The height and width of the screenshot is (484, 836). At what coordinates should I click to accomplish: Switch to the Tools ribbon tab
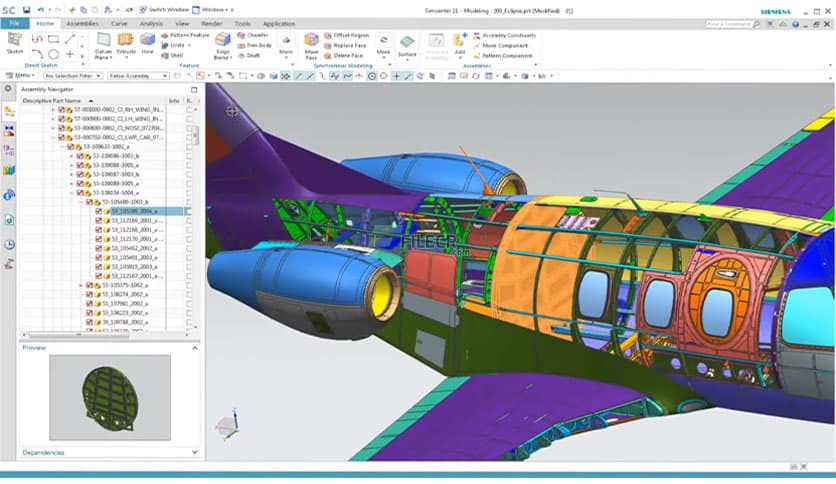242,23
